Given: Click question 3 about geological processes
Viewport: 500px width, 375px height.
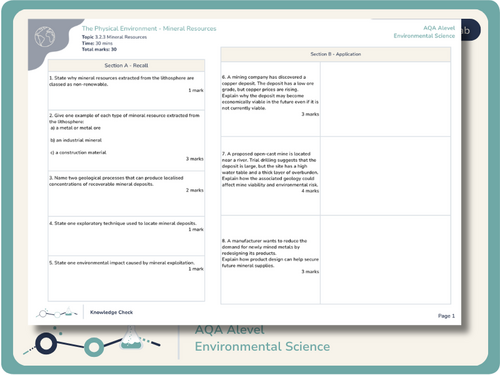Looking at the screenshot, I should click(x=116, y=181).
